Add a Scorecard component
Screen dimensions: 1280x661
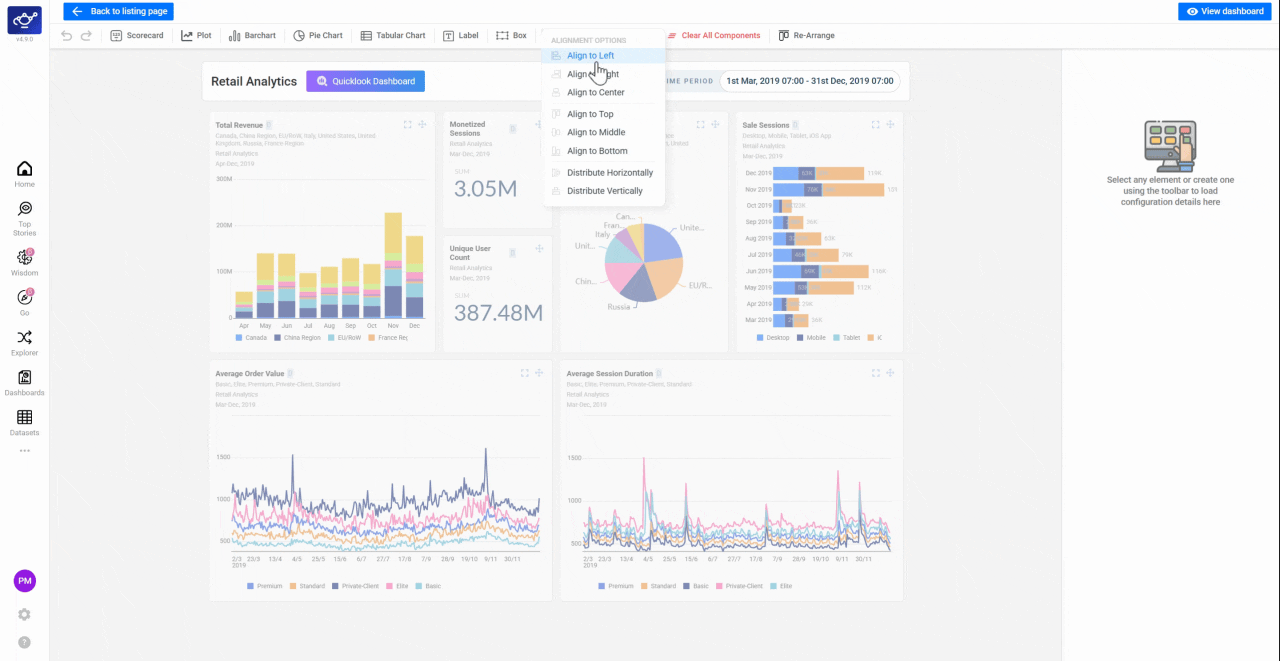pos(137,35)
